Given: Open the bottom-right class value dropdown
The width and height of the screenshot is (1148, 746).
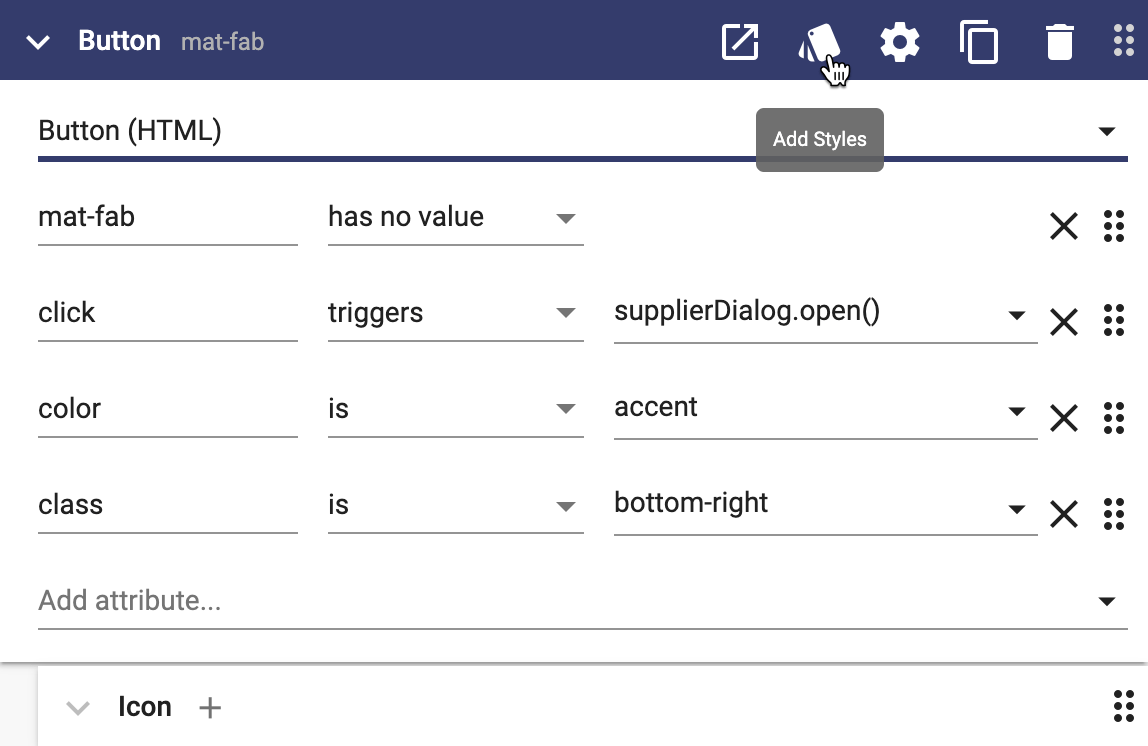Looking at the screenshot, I should point(1017,508).
